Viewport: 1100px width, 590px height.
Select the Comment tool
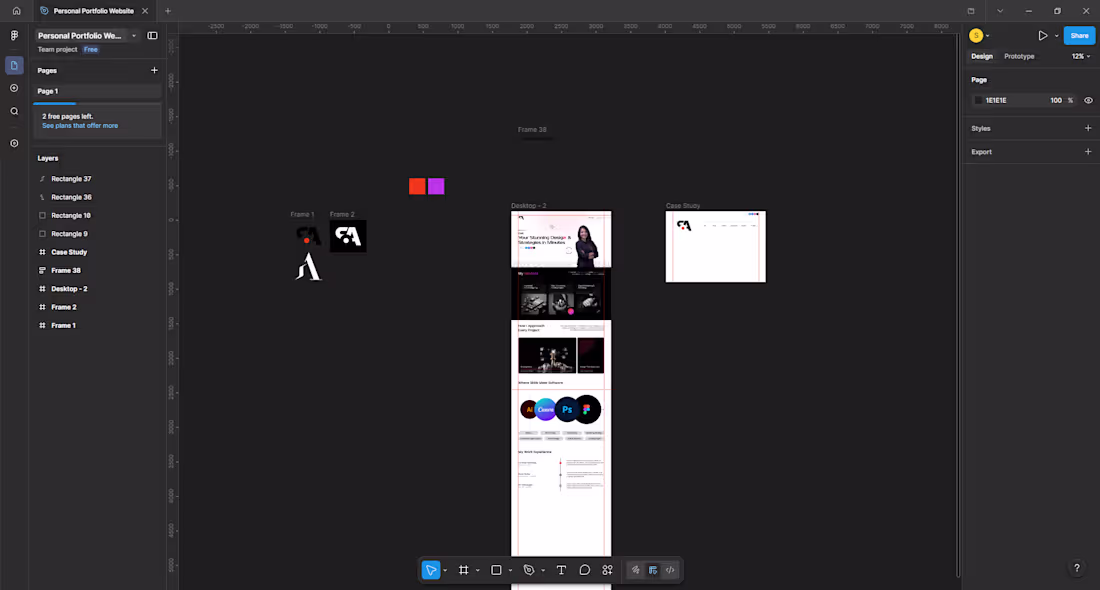[584, 570]
